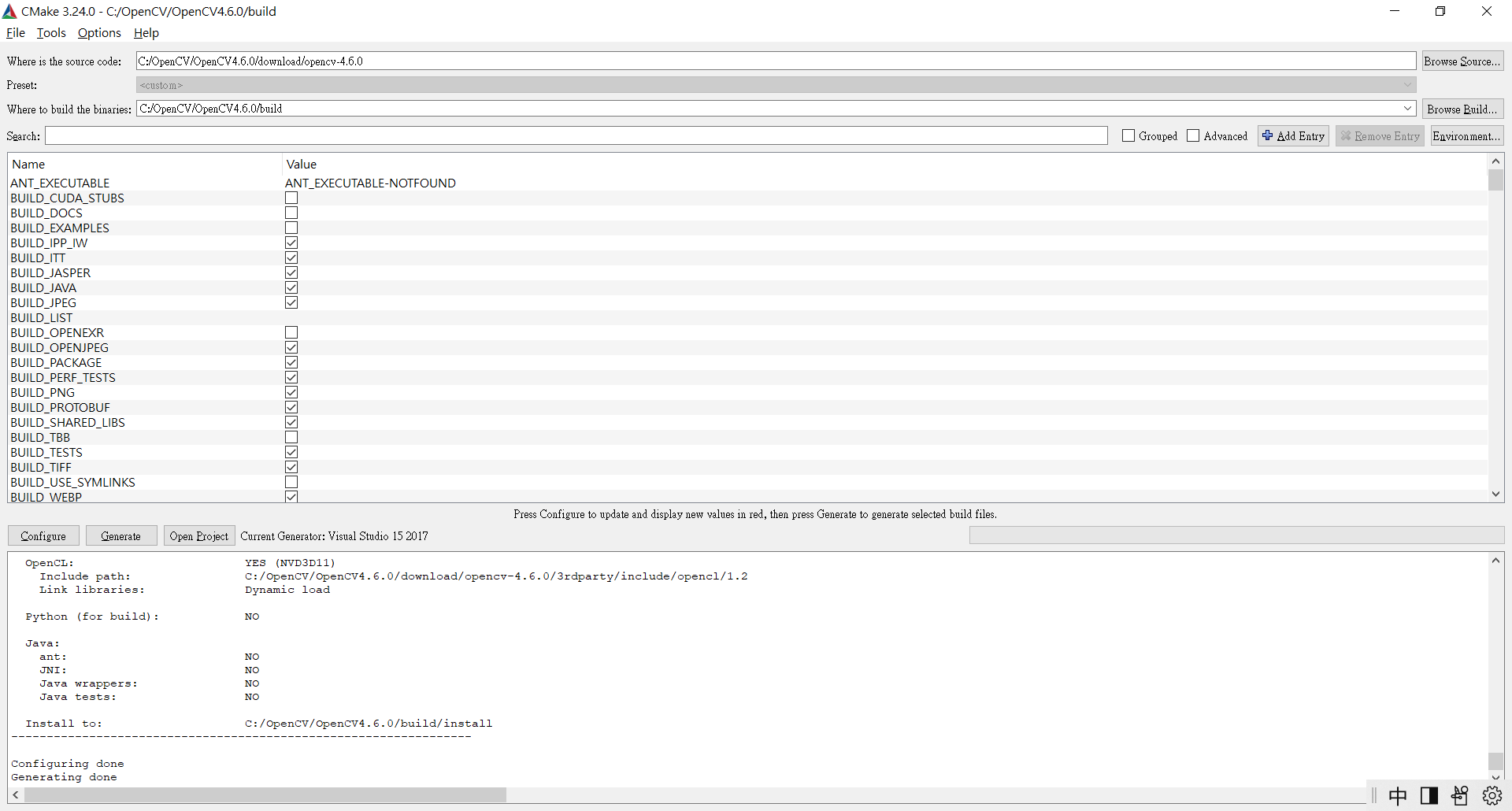Uncheck BUILD_SHARED_LIBS option

pyautogui.click(x=291, y=422)
